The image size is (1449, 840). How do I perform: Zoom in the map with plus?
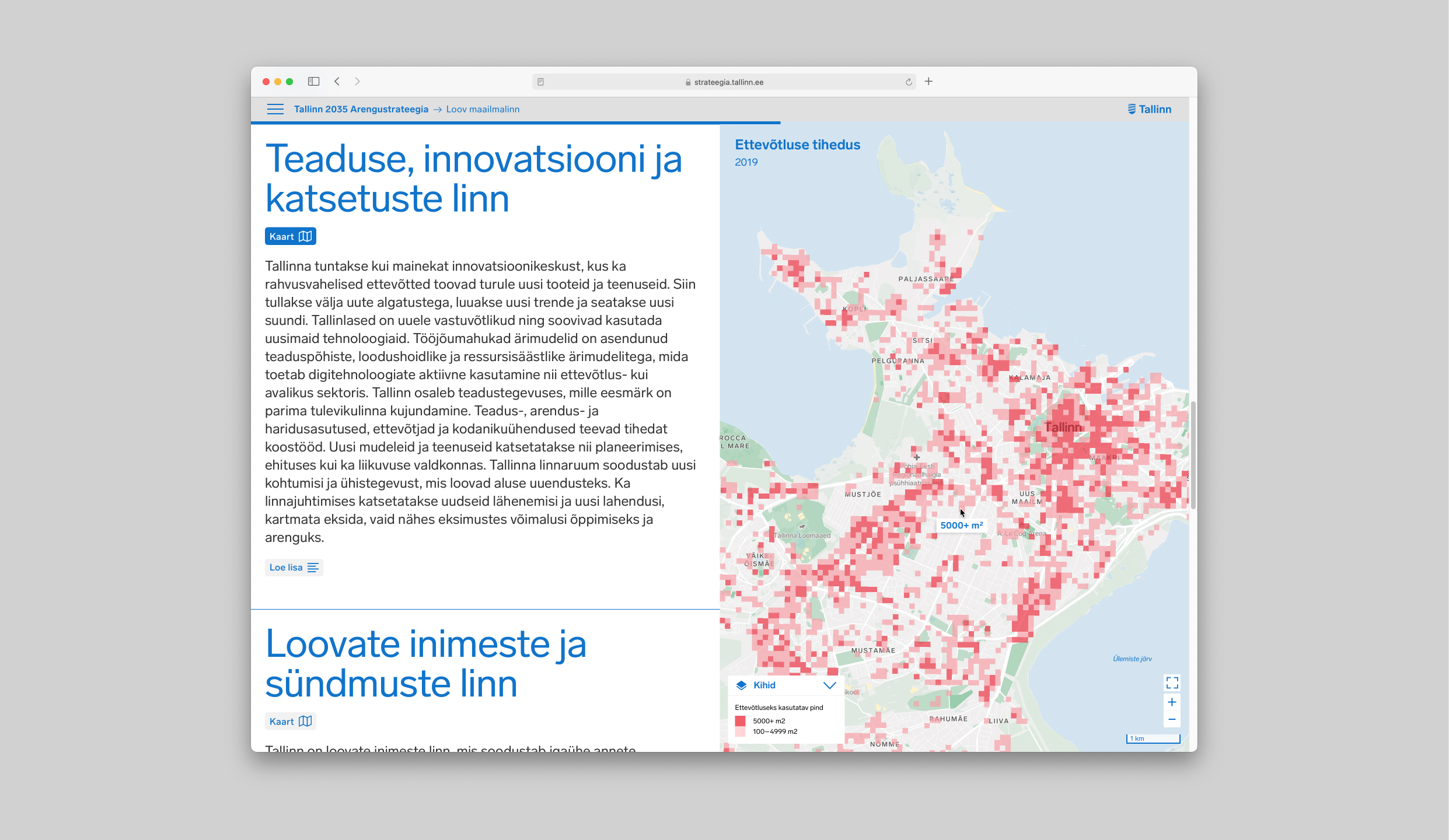(1172, 702)
